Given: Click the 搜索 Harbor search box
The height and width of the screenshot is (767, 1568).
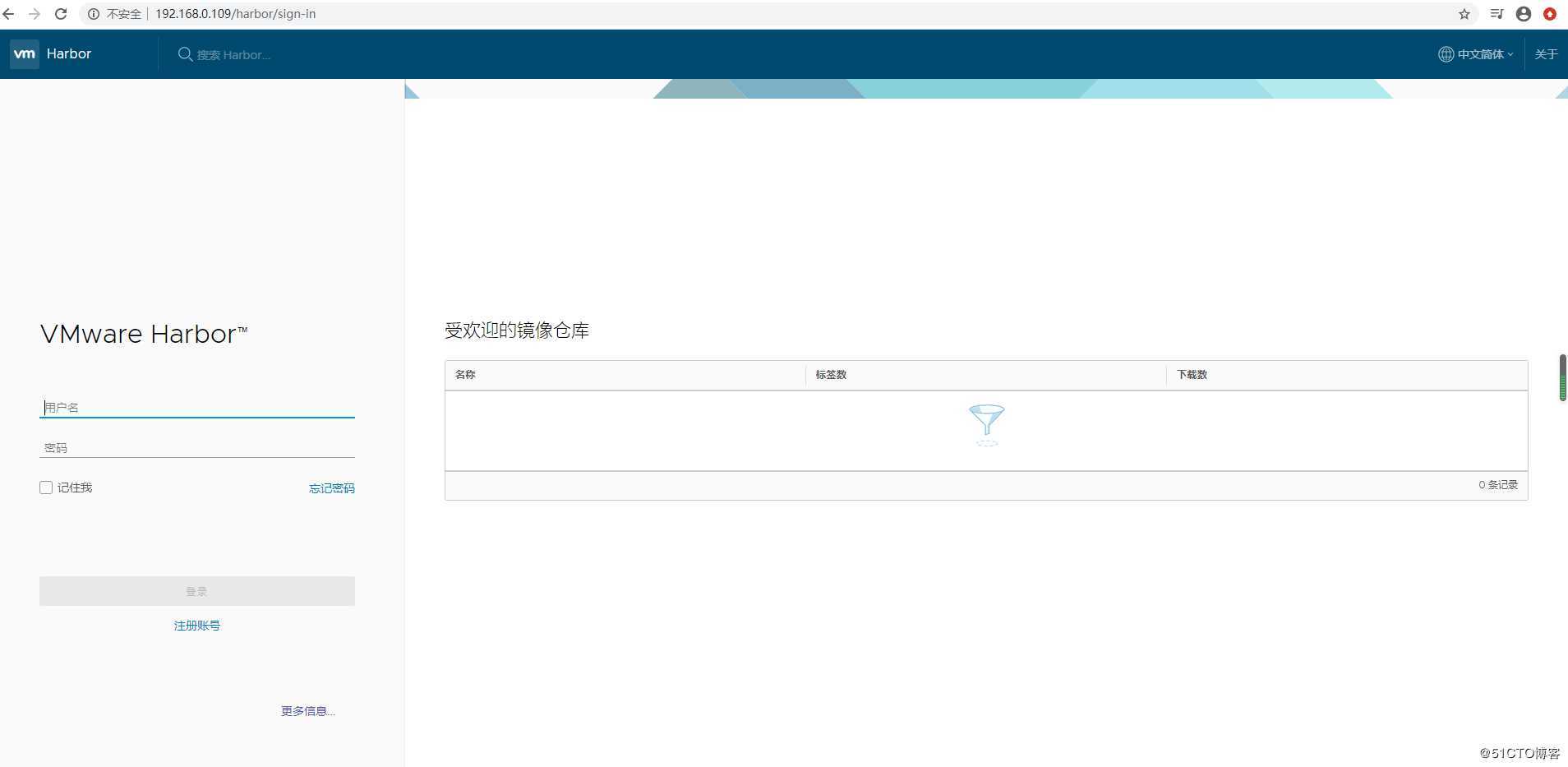Looking at the screenshot, I should point(233,55).
